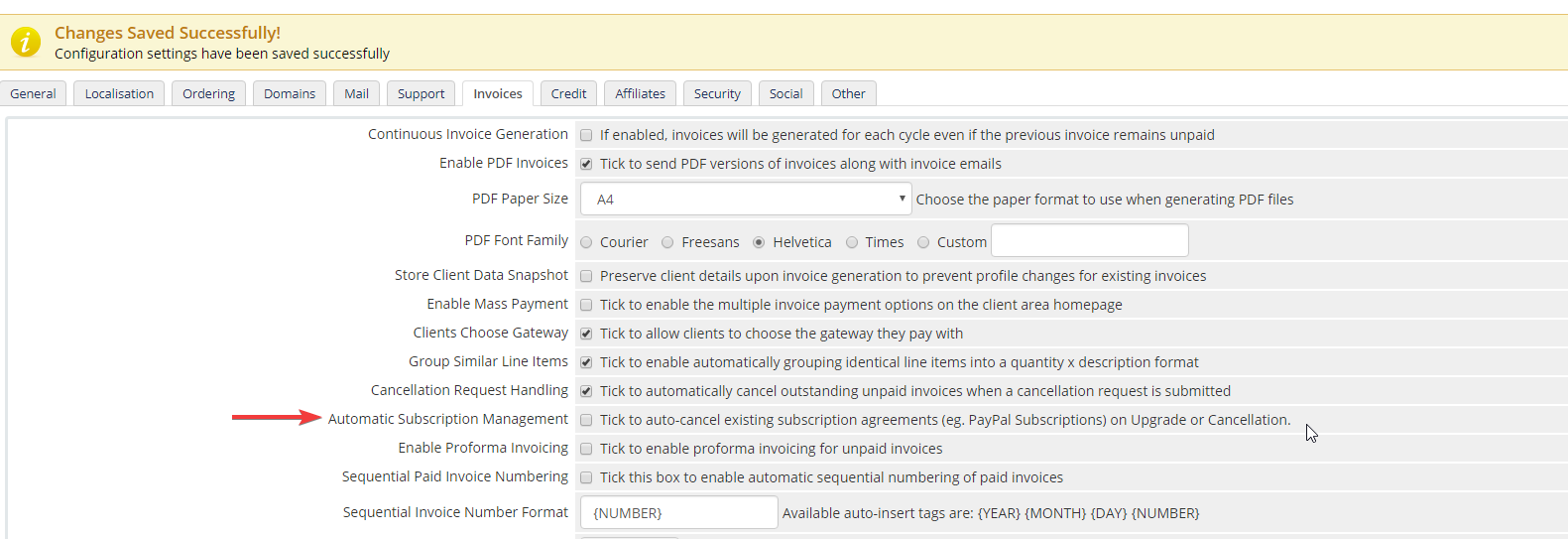Select the Freesans font radio button
This screenshot has width=1568, height=539.
point(667,242)
